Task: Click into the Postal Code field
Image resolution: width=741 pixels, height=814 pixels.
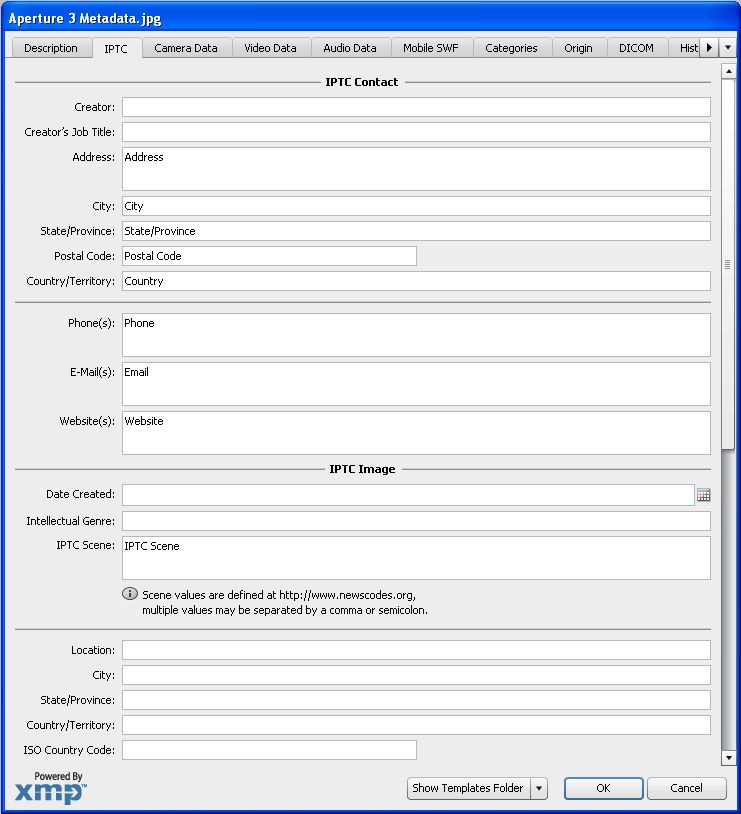Action: pyautogui.click(x=269, y=256)
